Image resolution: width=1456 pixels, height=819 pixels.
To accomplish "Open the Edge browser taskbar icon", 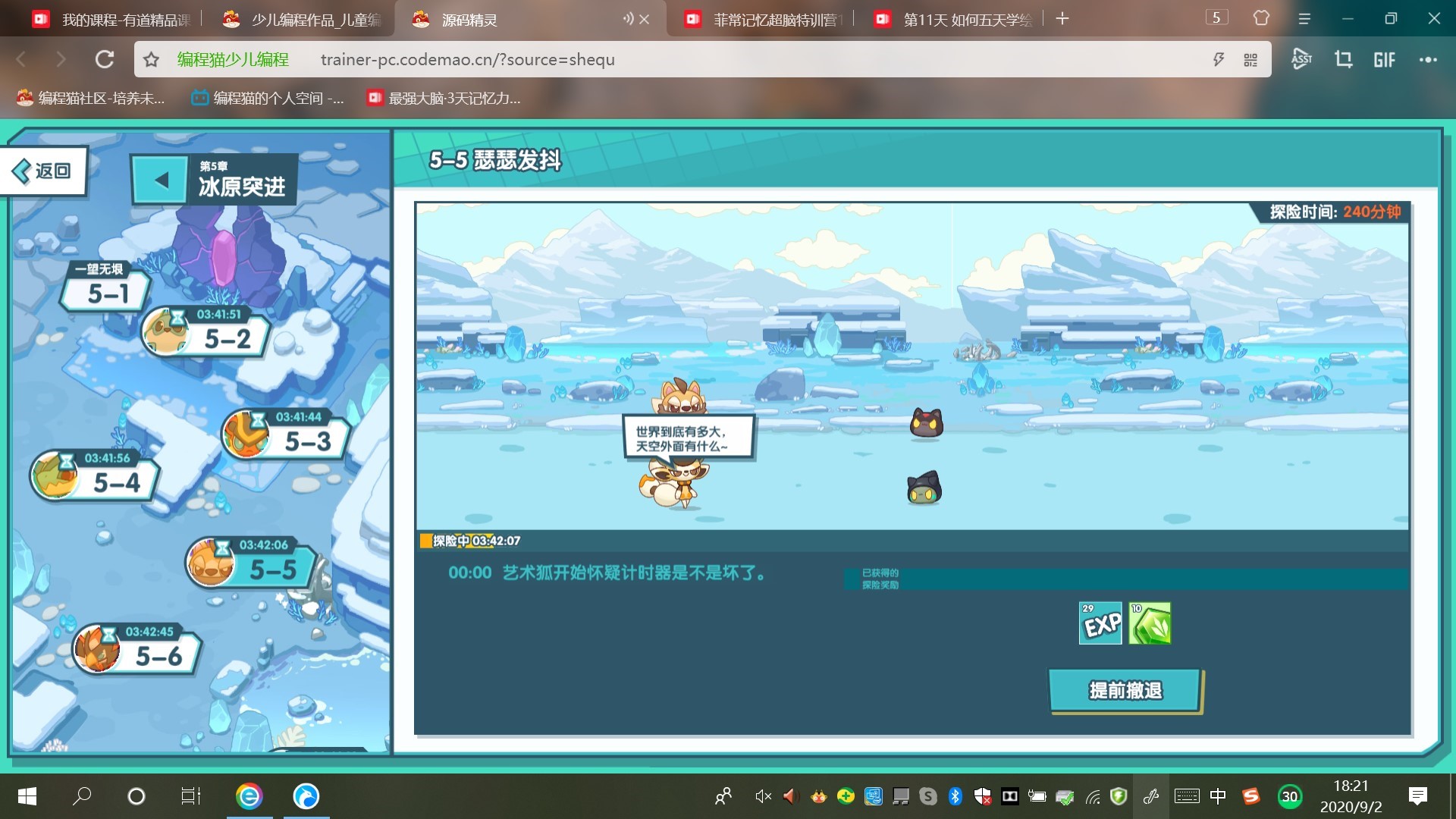I will 306,796.
